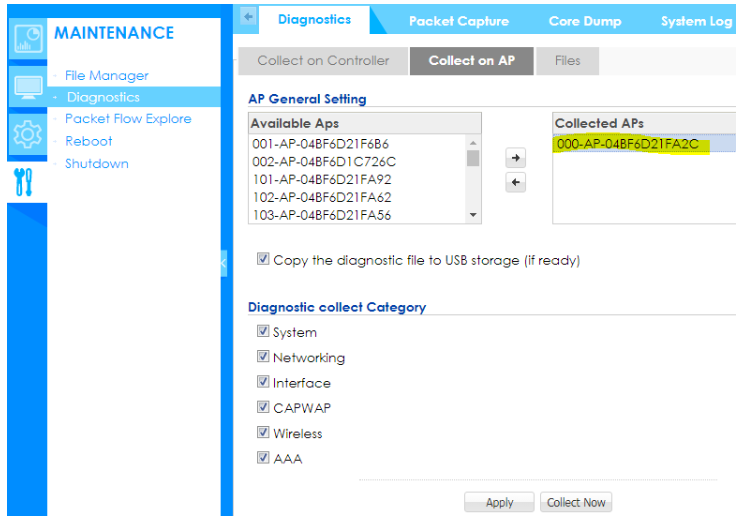Open the Dashboard chart icon in sidebar
The width and height of the screenshot is (742, 524).
[27, 36]
